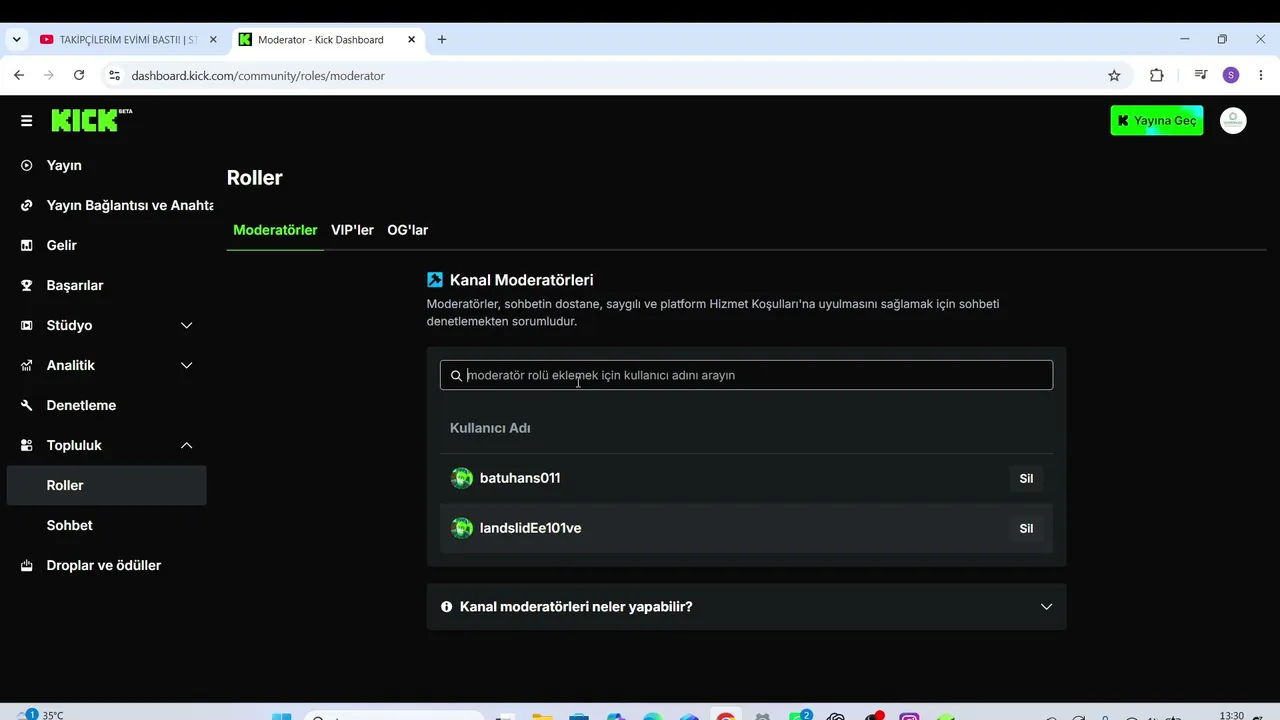
Task: Expand the Analitik submenu chevron
Action: point(186,365)
